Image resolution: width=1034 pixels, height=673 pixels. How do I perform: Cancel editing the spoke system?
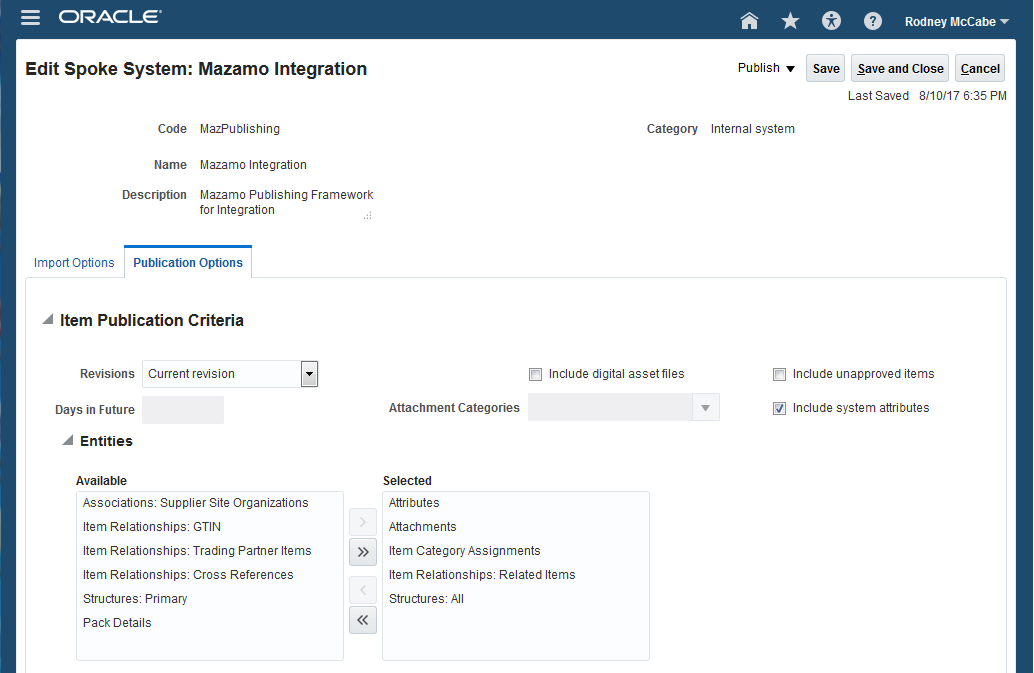[x=980, y=69]
